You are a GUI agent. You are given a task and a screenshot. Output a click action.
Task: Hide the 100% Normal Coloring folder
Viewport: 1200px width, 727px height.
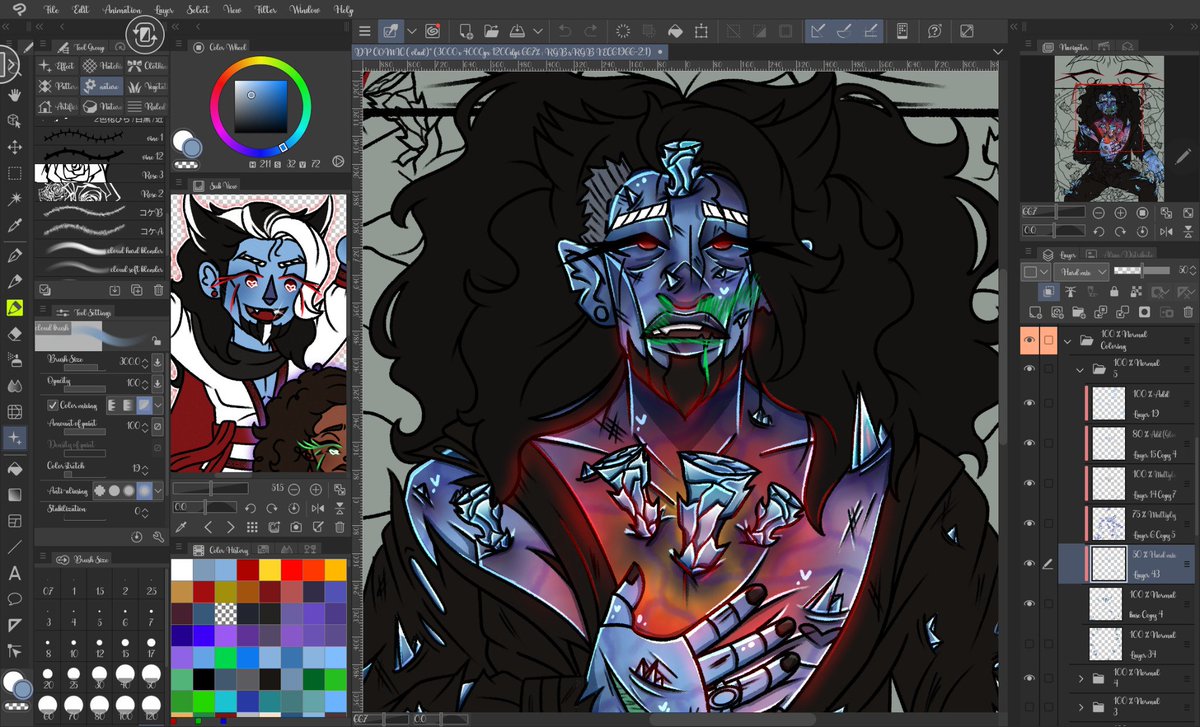1030,340
